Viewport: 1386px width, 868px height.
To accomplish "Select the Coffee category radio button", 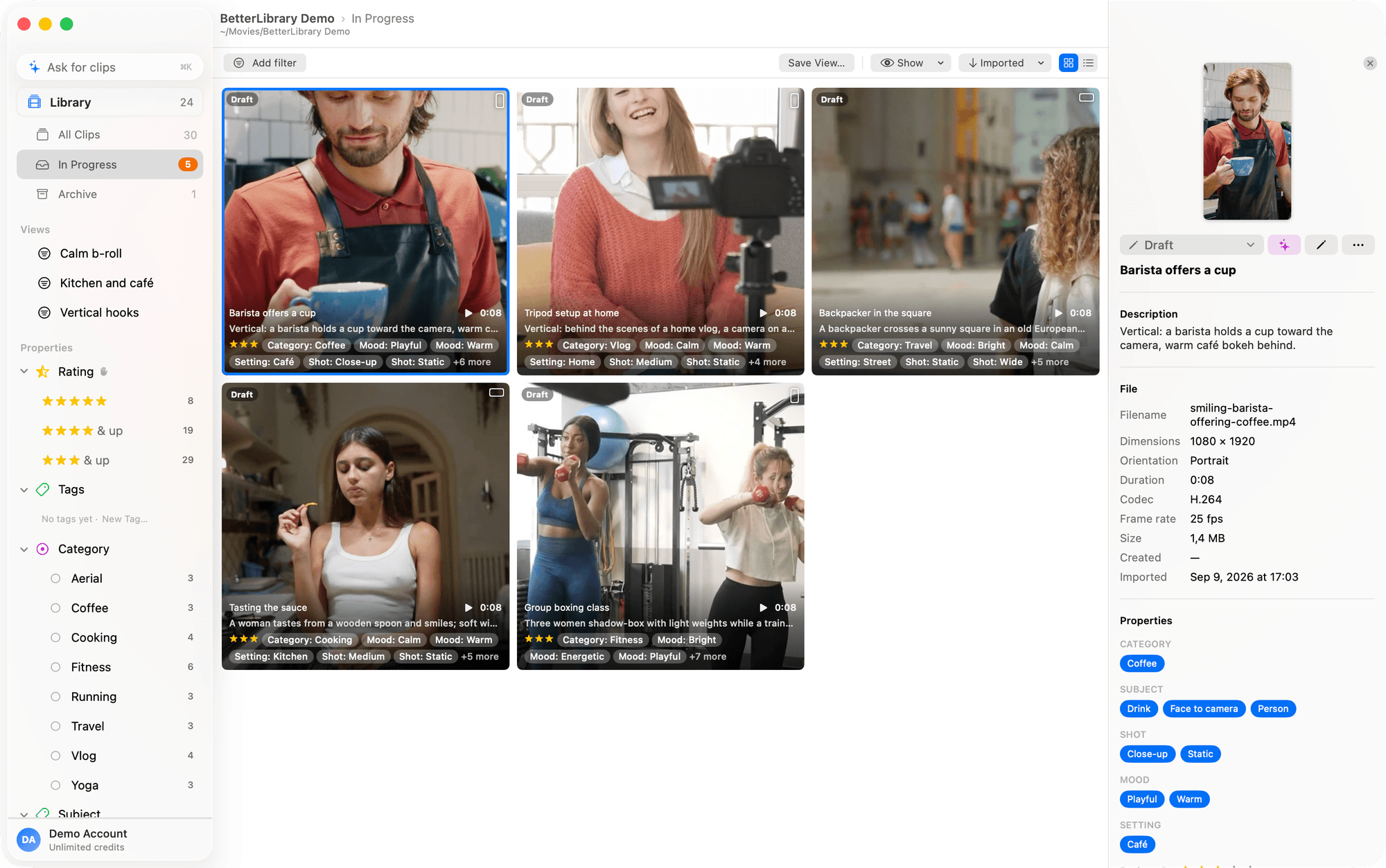I will click(x=55, y=608).
